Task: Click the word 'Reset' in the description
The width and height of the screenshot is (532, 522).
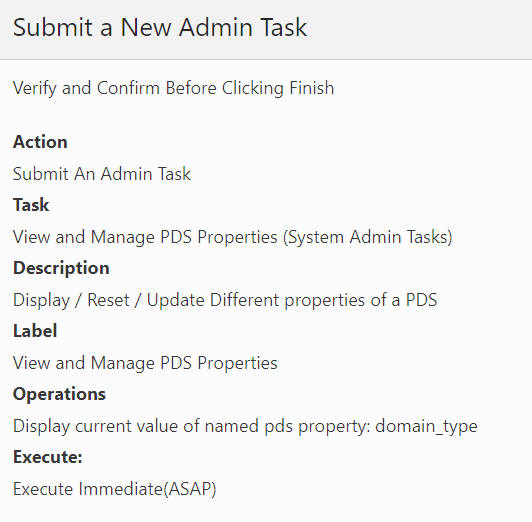Action: coord(108,300)
